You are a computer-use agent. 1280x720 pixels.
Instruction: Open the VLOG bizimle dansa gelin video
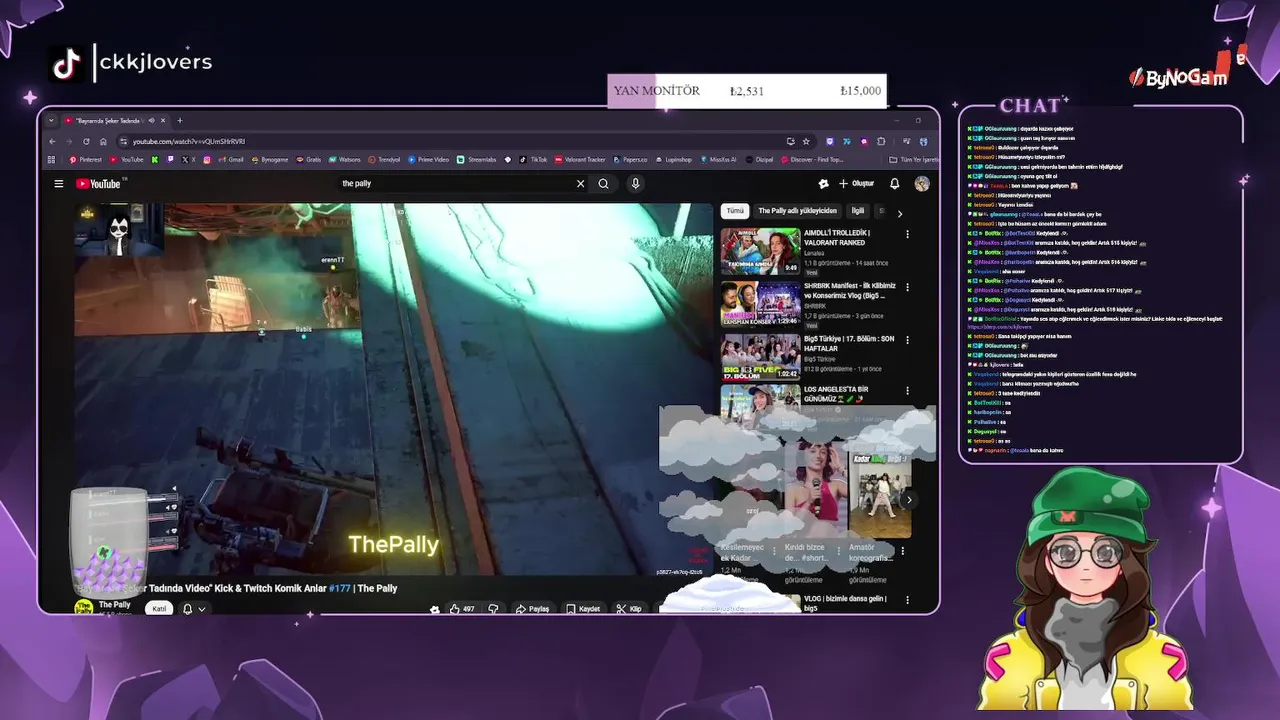pos(845,603)
